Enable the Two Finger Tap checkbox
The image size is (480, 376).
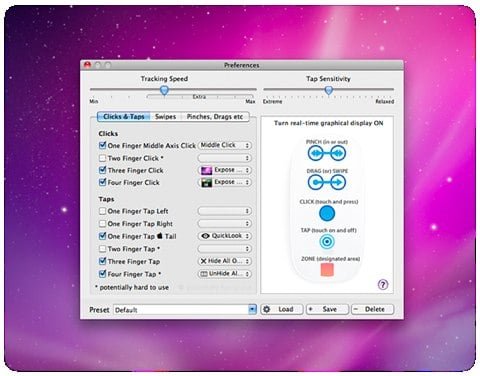point(103,249)
